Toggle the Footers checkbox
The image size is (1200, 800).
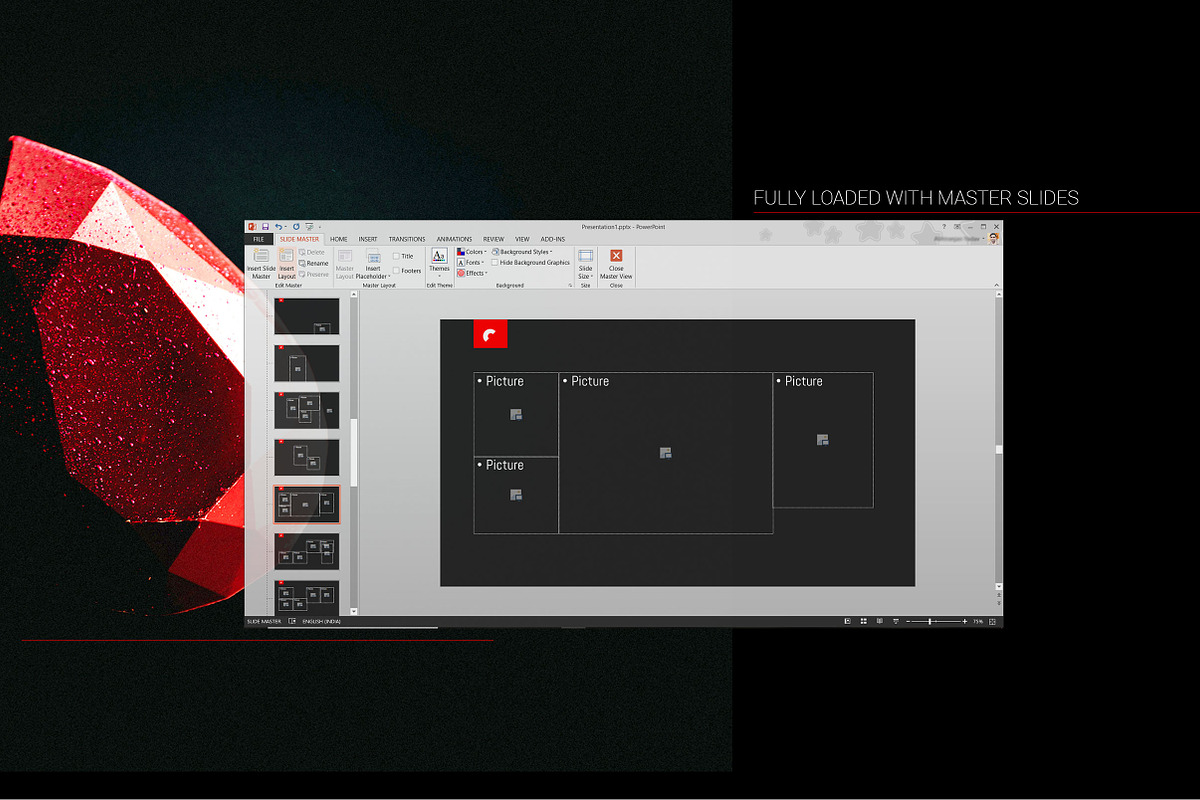tap(396, 271)
